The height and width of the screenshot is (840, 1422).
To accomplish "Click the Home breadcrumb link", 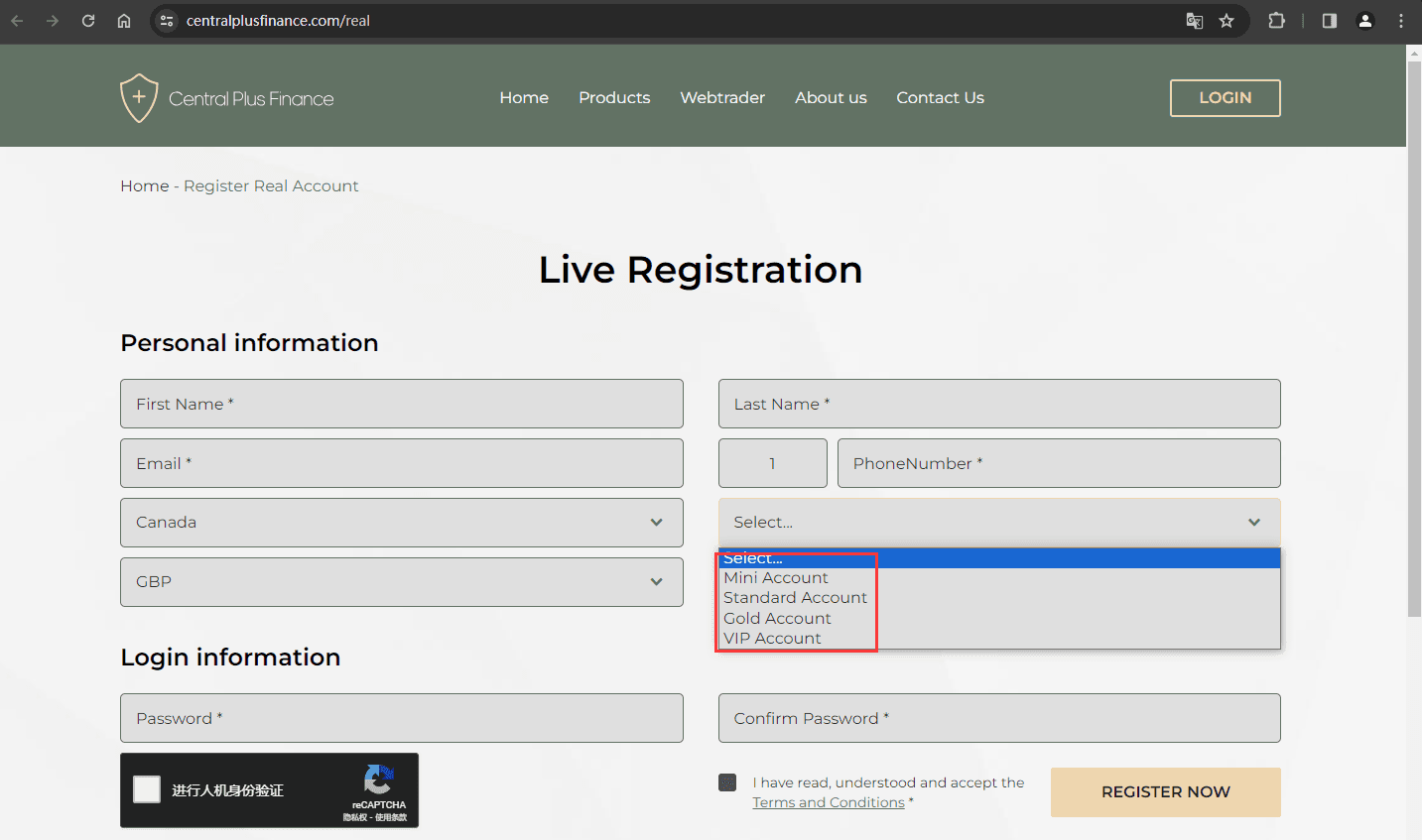I will pyautogui.click(x=145, y=186).
